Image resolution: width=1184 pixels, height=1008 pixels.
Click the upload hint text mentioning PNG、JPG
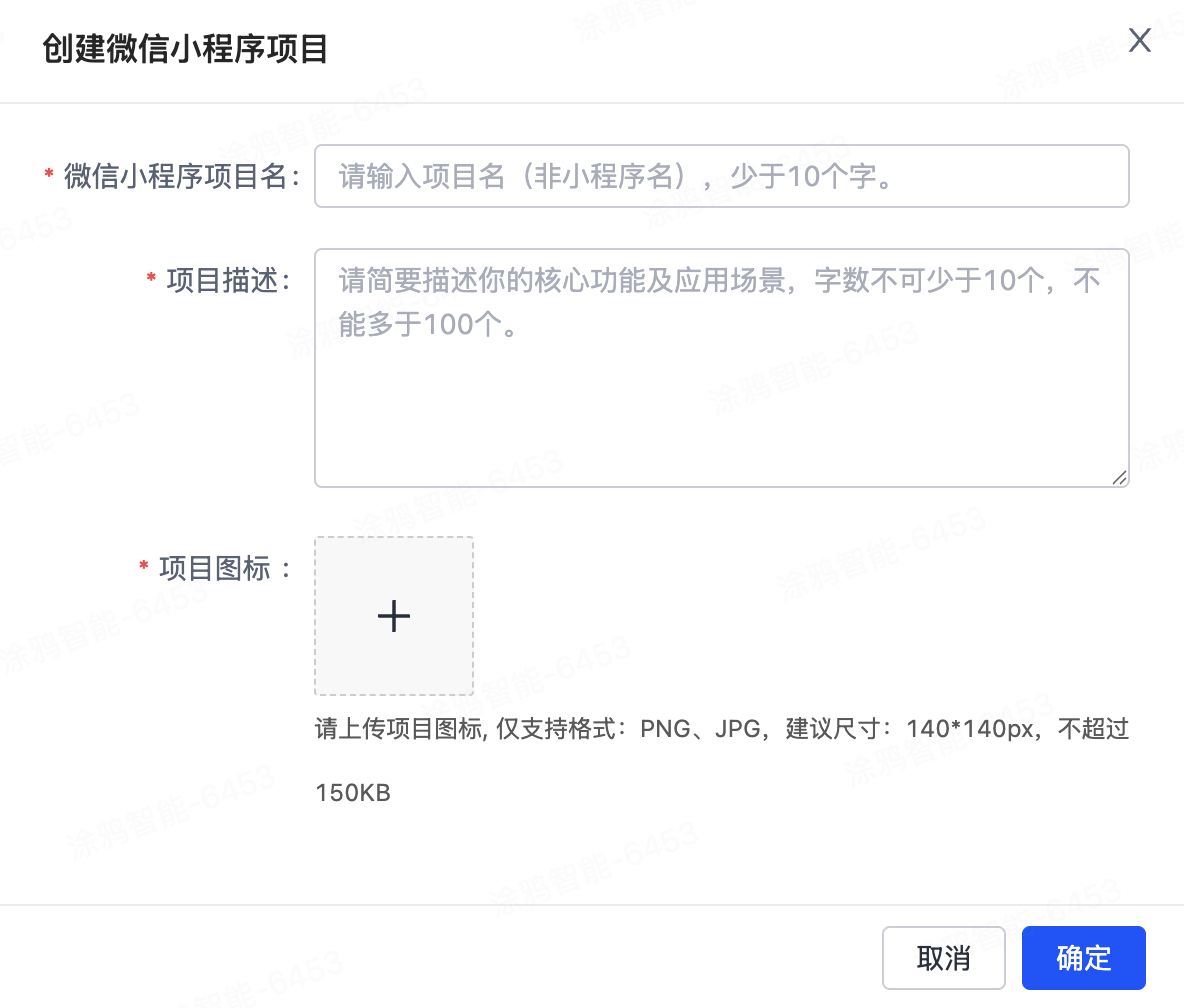pyautogui.click(x=721, y=760)
